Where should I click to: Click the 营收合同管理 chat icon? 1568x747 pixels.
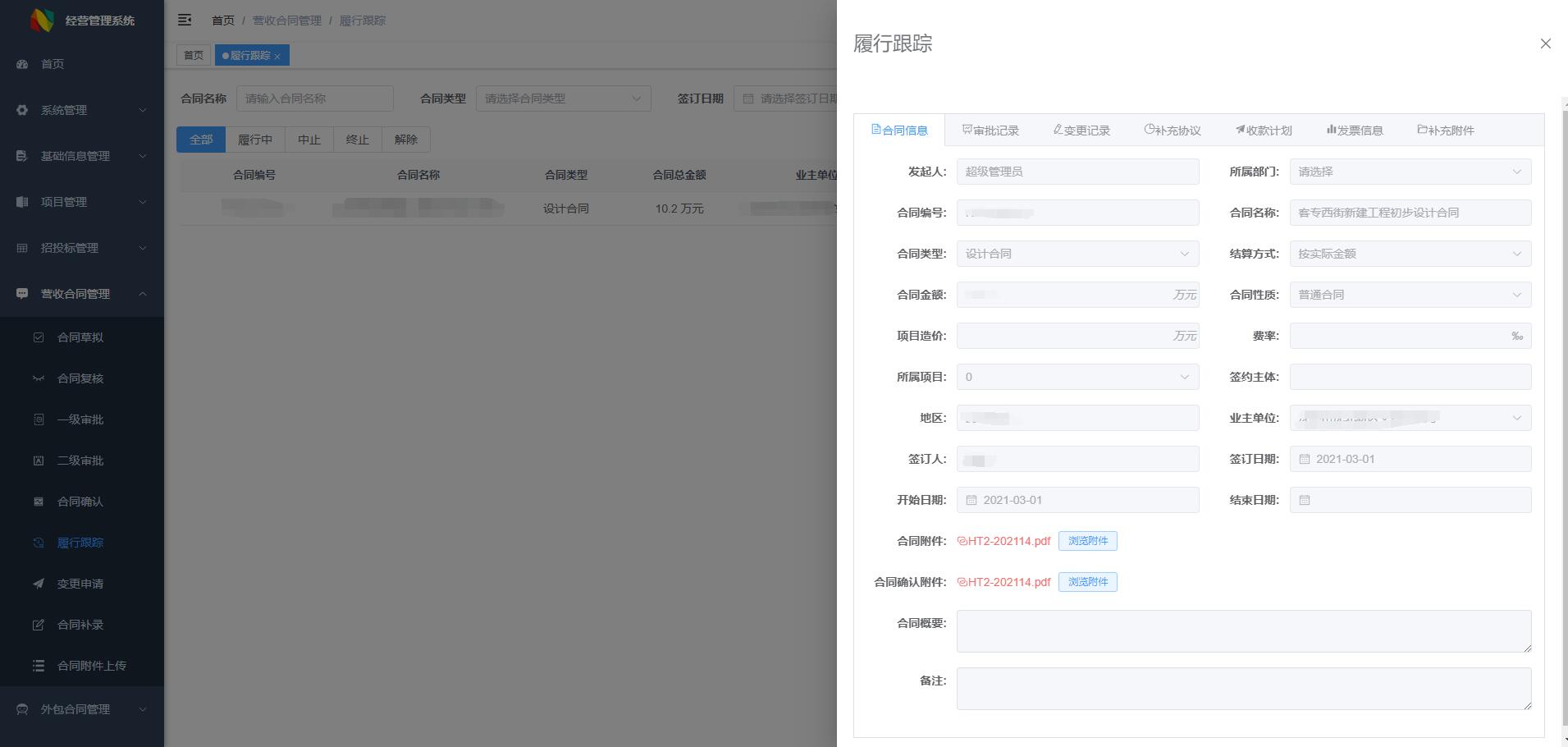[22, 294]
